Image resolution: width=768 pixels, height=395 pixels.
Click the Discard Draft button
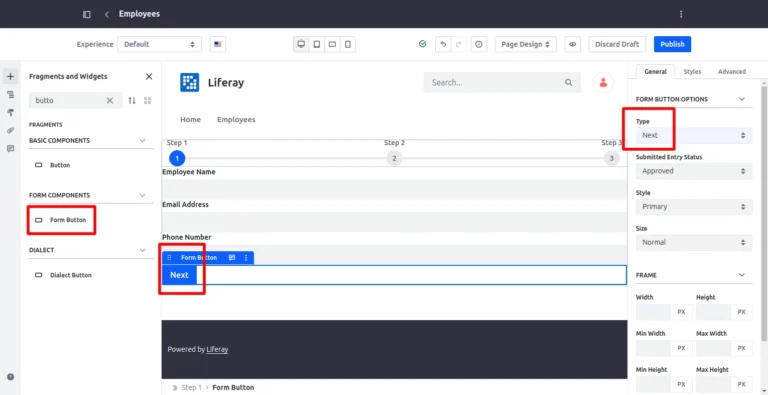point(617,44)
